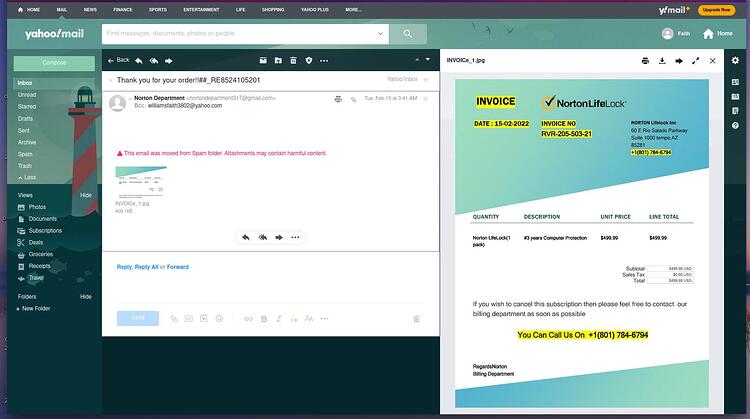The width and height of the screenshot is (750, 419).
Task: Open more actions ellipsis in toolbar
Action: click(x=324, y=61)
